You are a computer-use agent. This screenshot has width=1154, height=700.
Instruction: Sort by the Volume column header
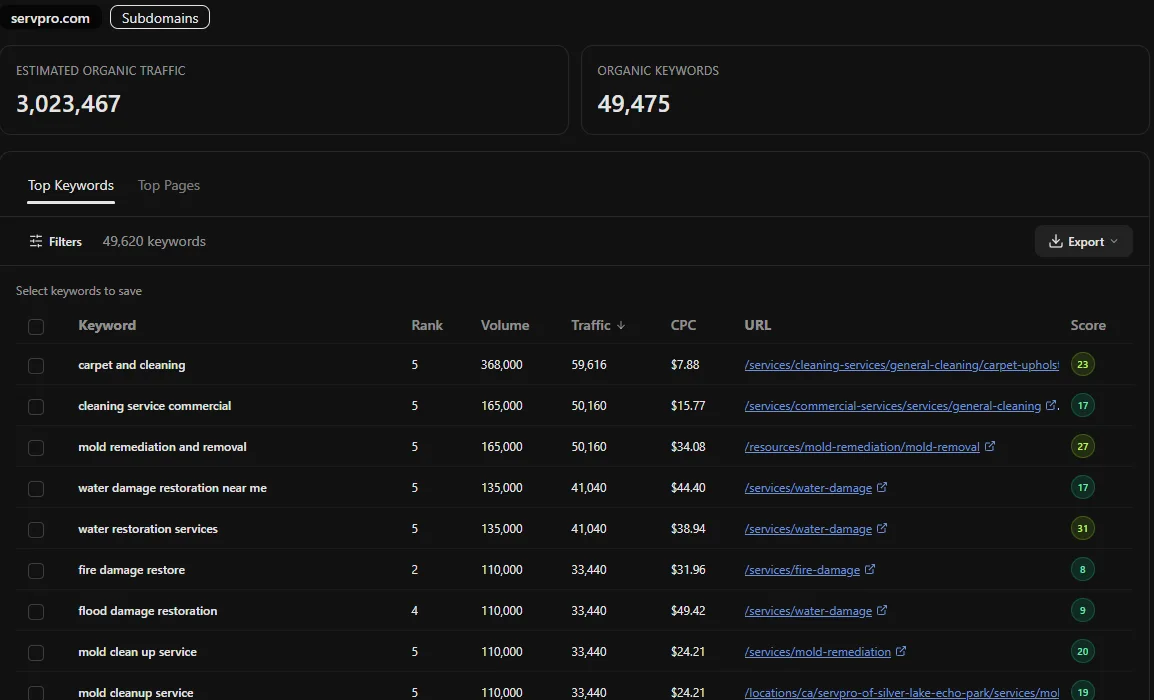tap(505, 325)
